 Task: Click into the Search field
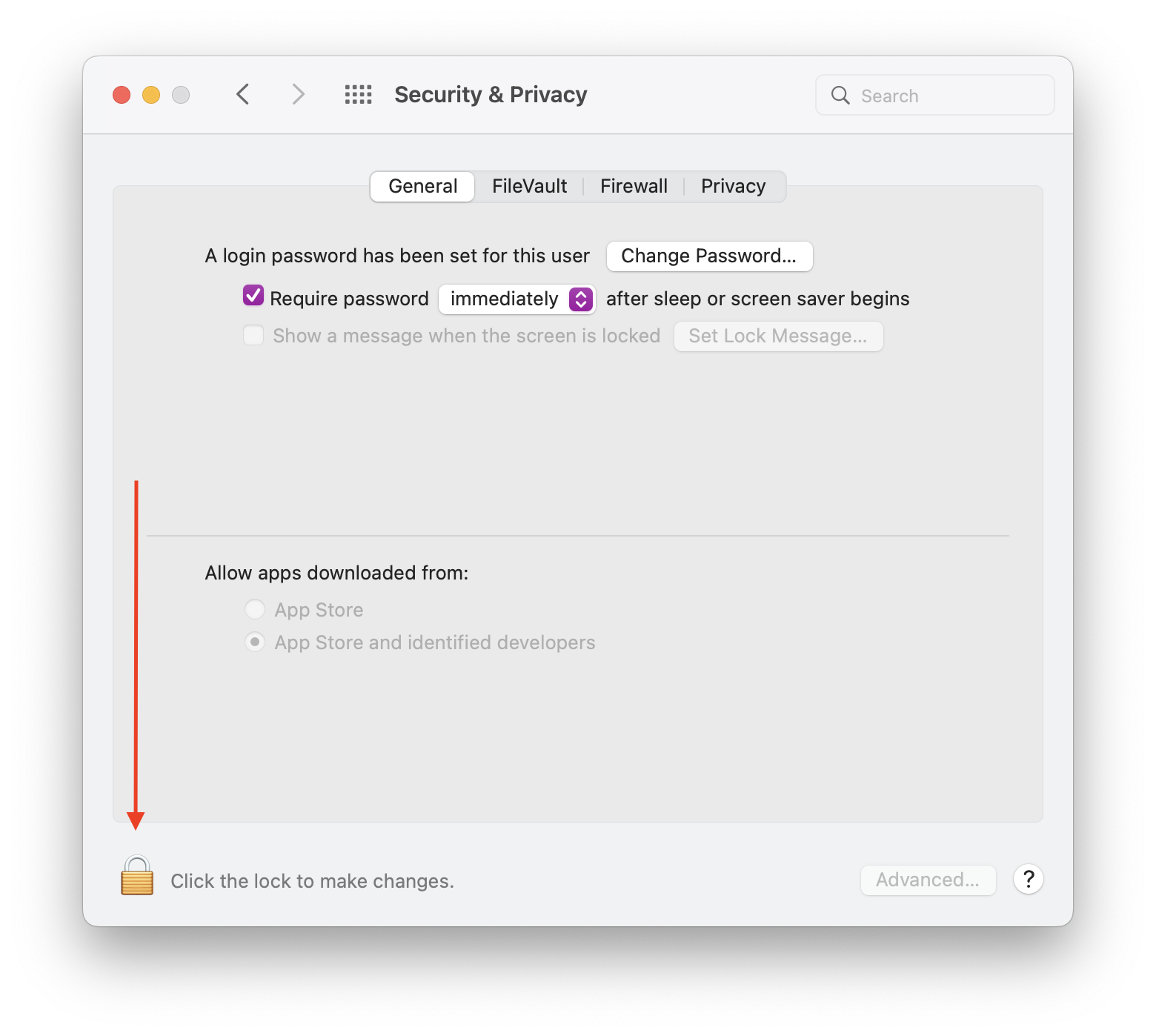935,95
